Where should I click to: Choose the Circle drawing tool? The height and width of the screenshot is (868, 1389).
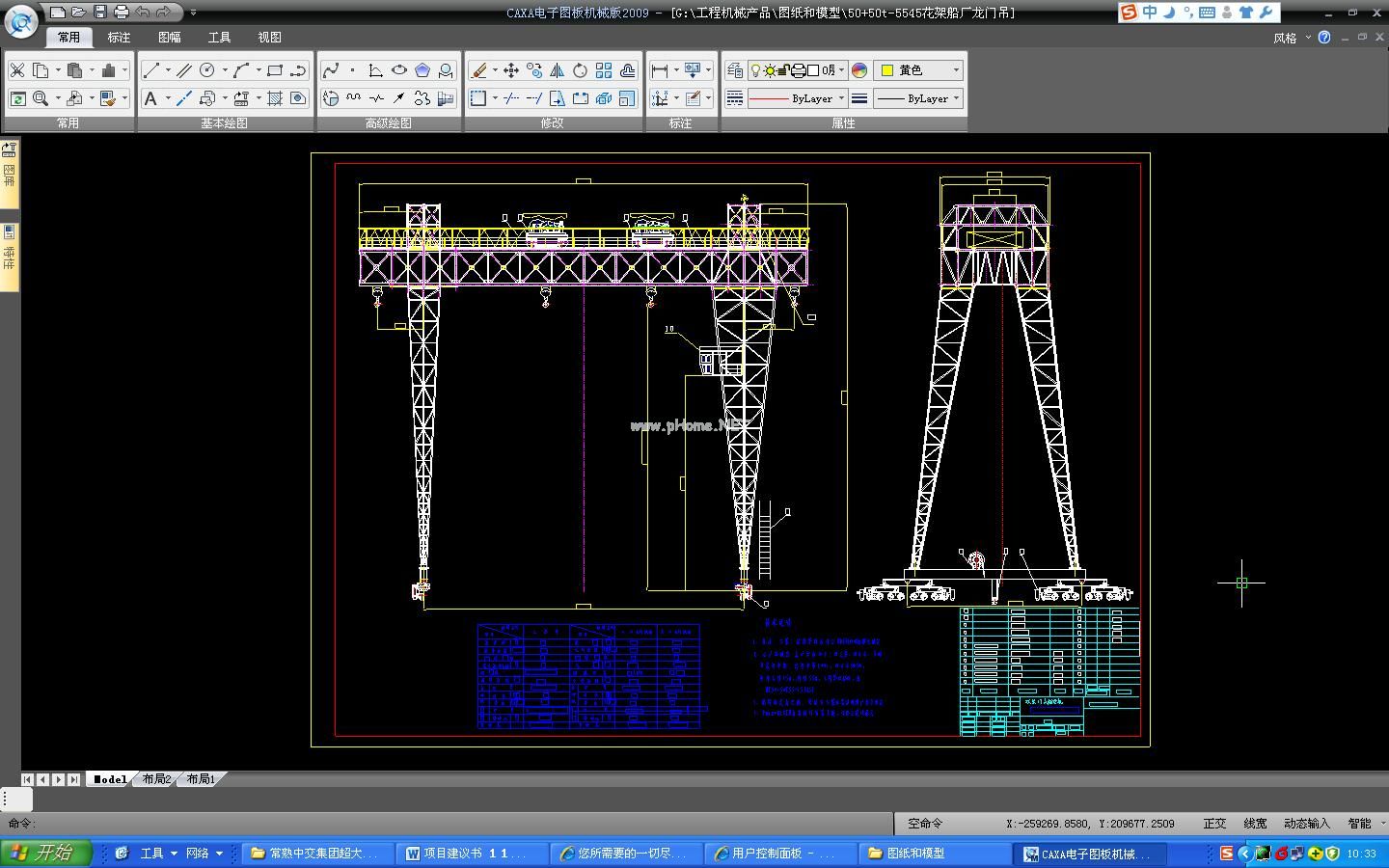(x=206, y=70)
